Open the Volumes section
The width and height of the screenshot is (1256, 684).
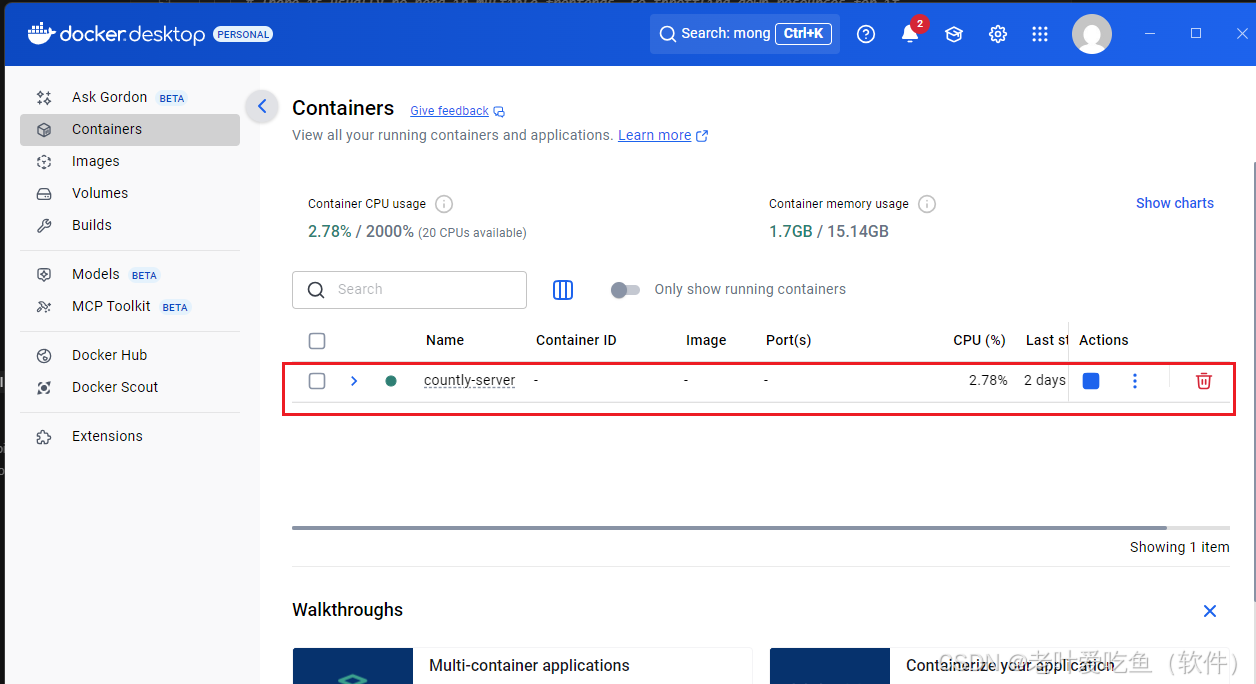(99, 193)
